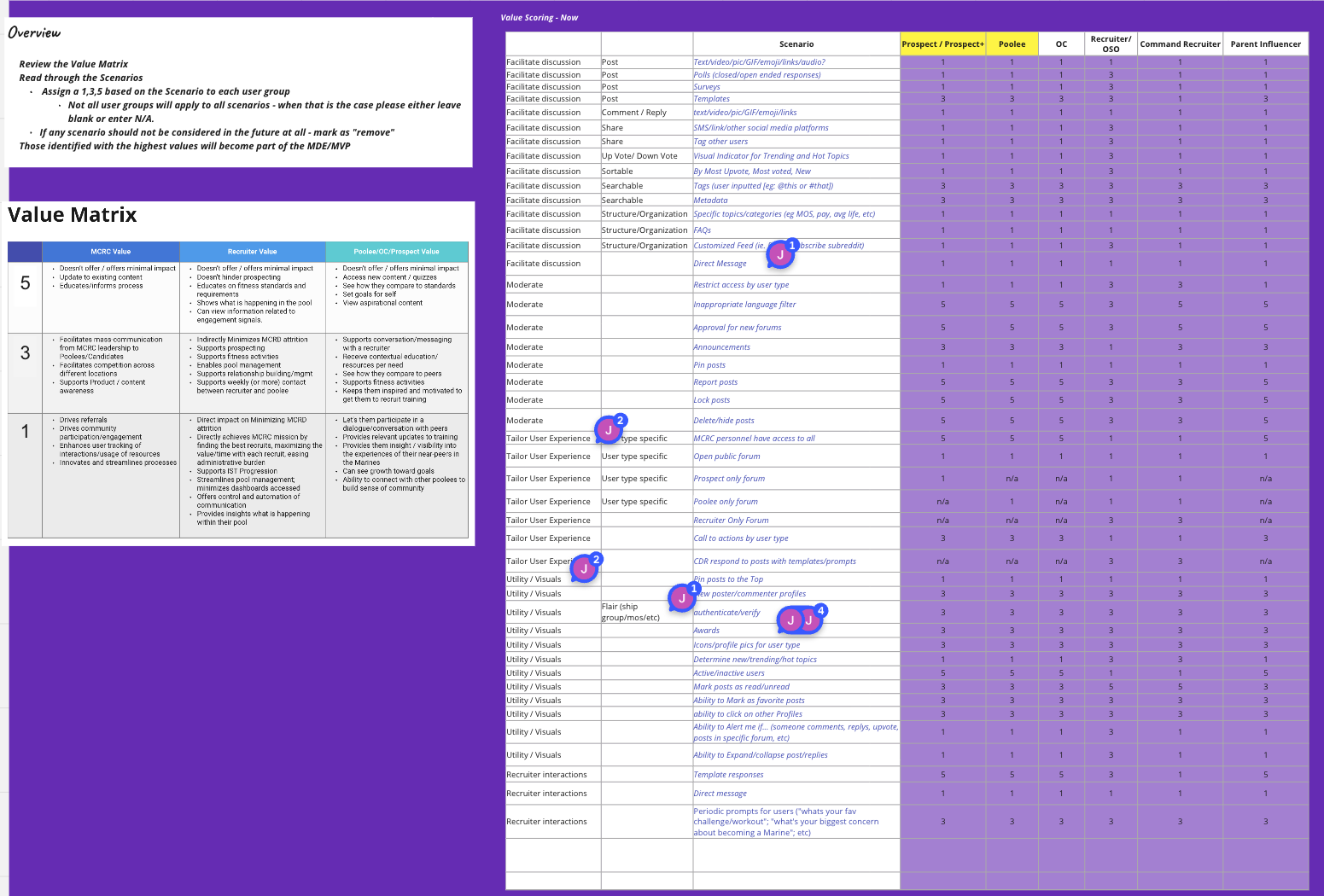Click the FAQs link

click(702, 230)
